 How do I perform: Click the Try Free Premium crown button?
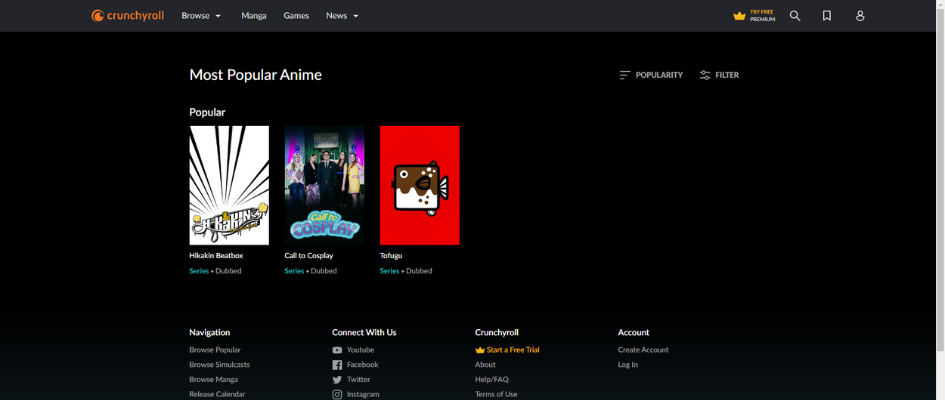754,16
